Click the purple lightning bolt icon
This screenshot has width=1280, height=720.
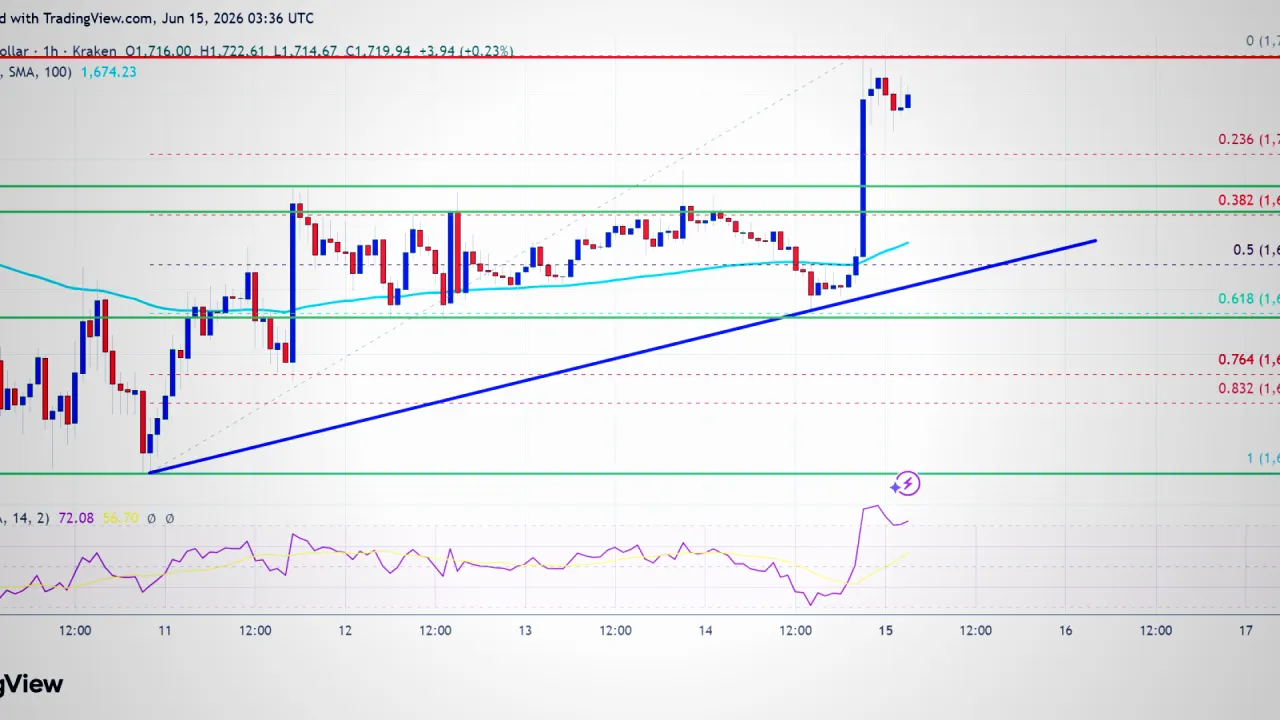907,484
